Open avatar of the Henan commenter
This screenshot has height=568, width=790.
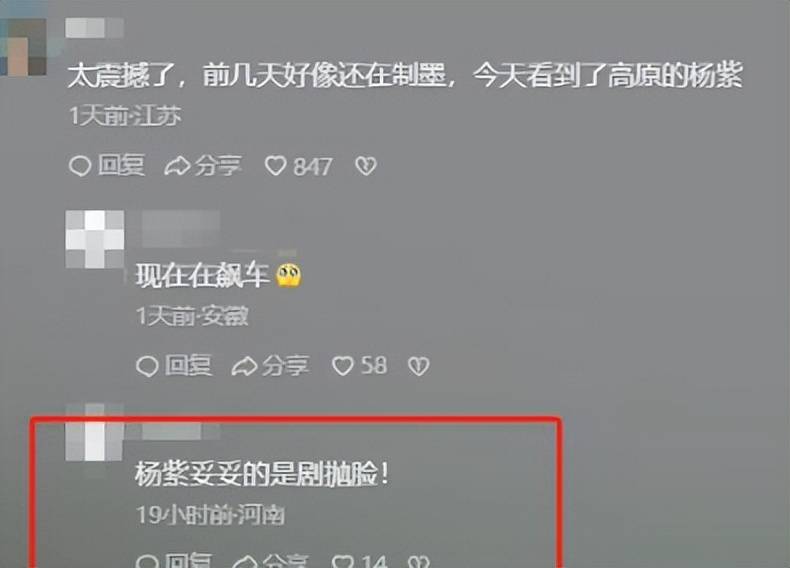click(95, 432)
